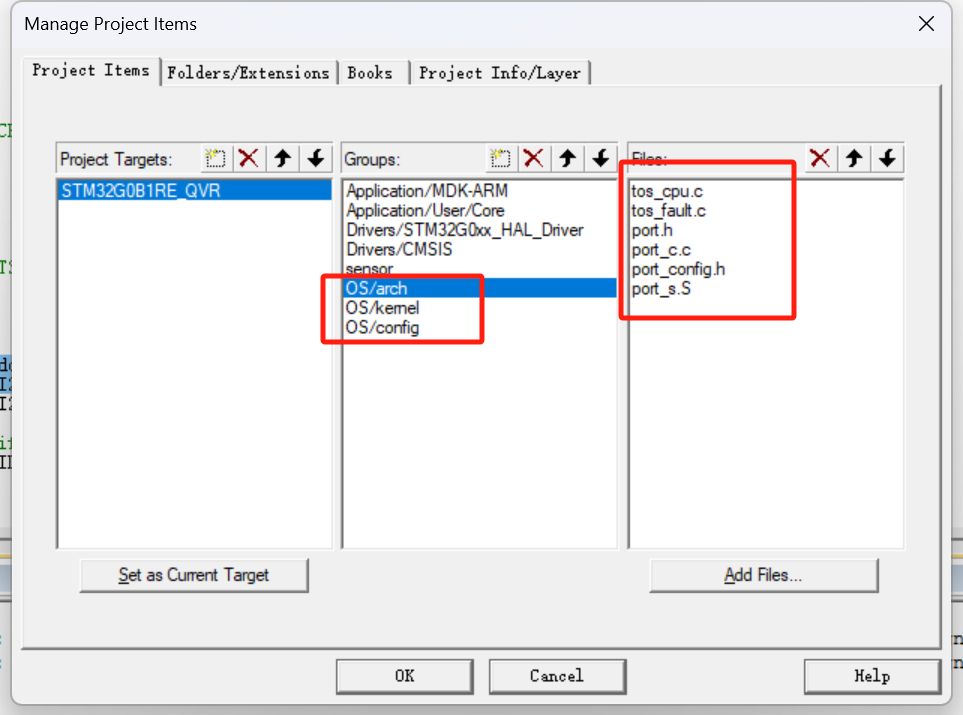Move selected group down

click(601, 158)
